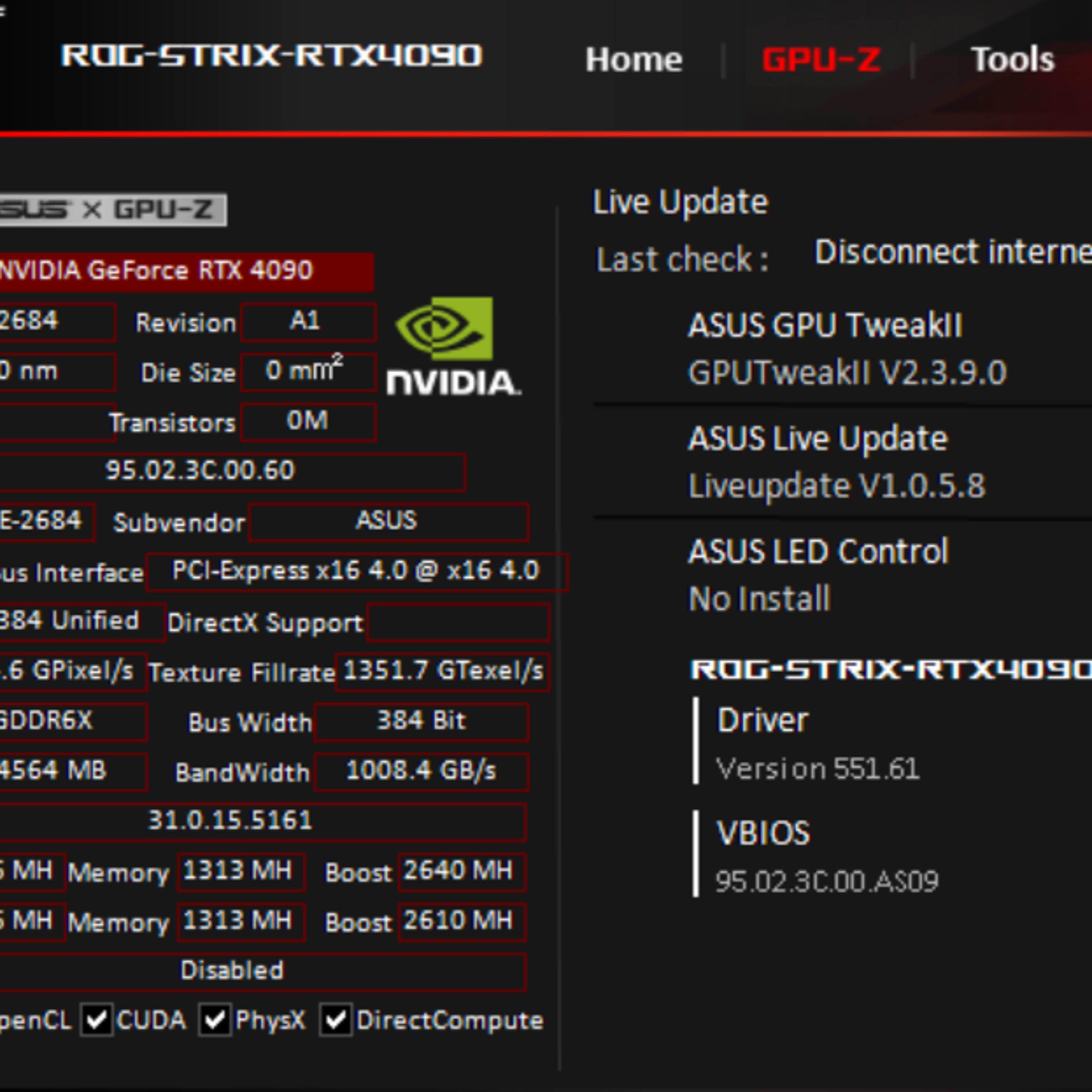Click the 'Version 551.61' driver text

tap(818, 769)
